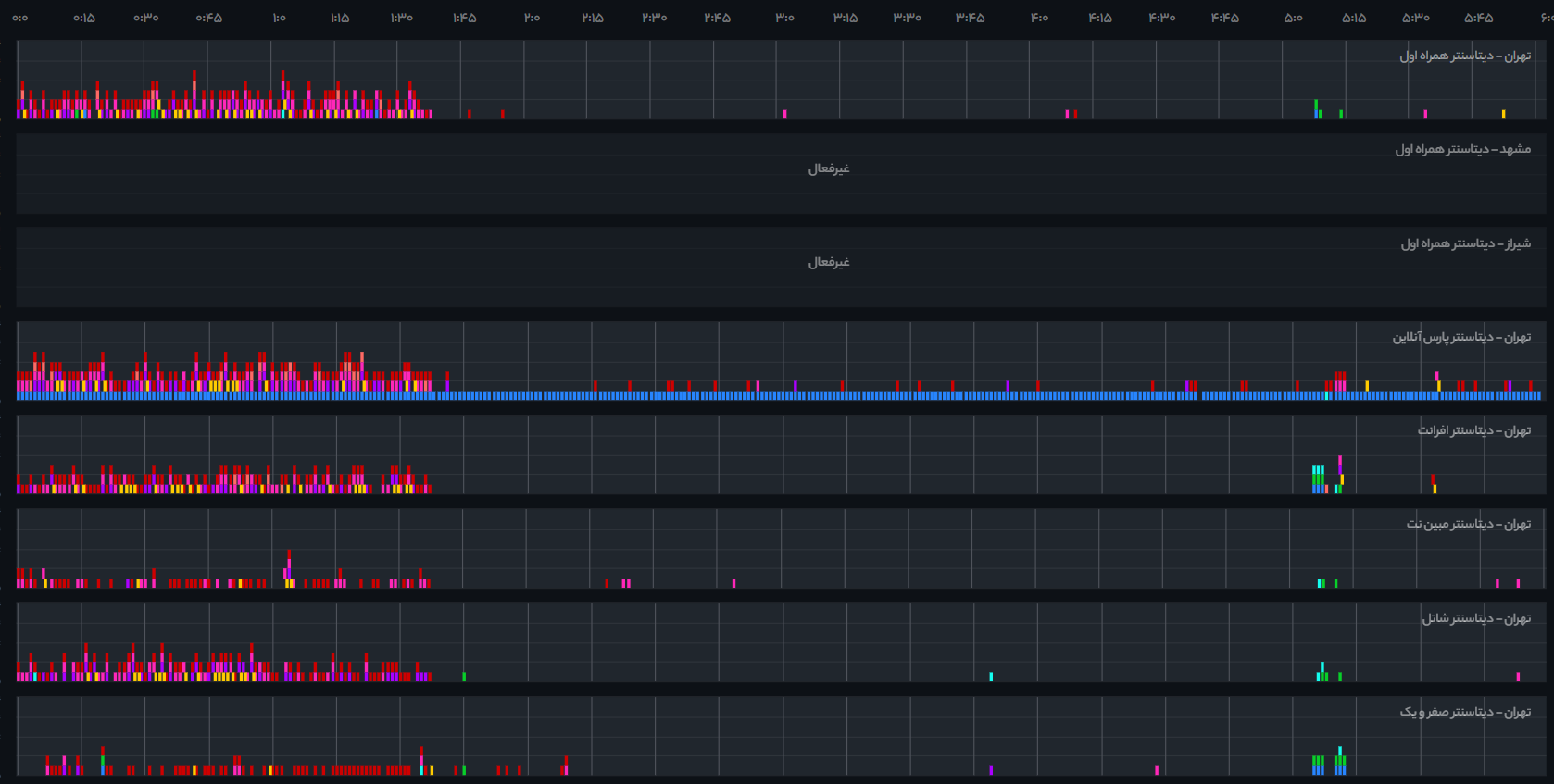Viewport: 1554px width, 784px height.
Task: Select the ۱:۰ time label on the top axis
Action: click(279, 19)
